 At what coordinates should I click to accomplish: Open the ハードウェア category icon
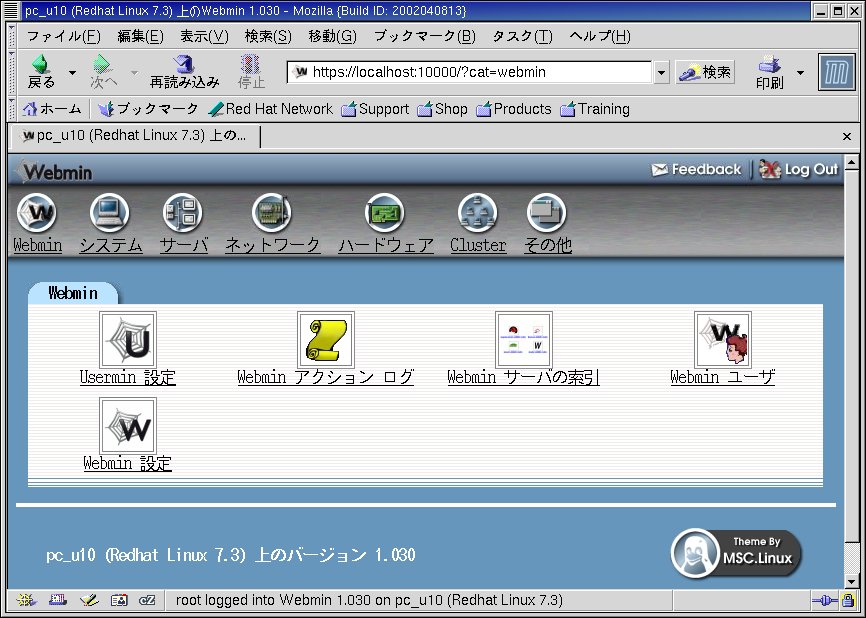(385, 213)
